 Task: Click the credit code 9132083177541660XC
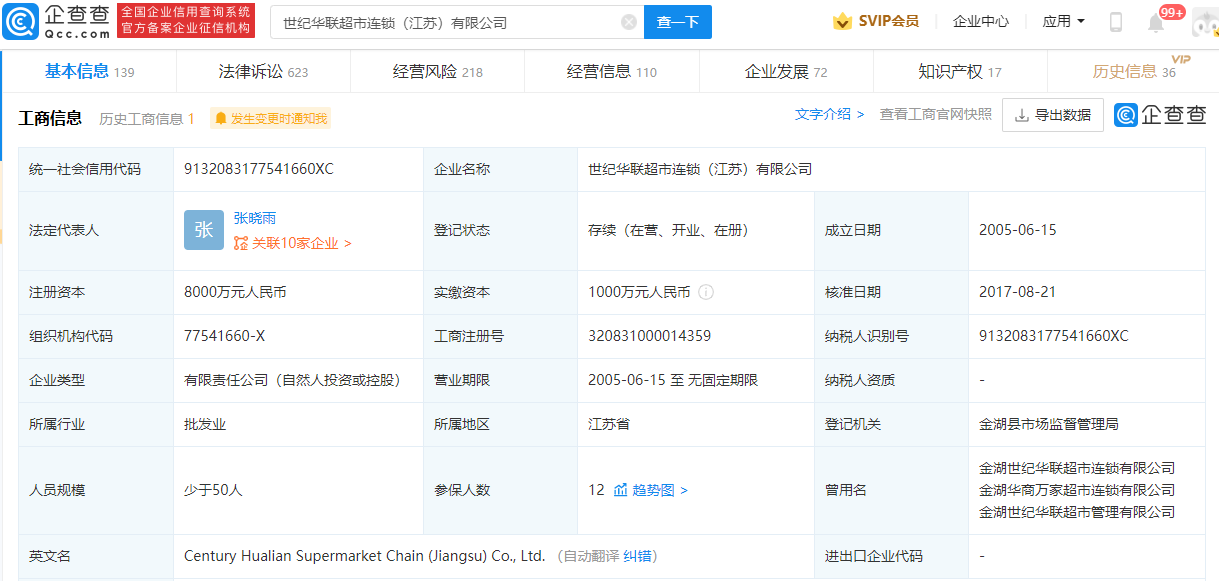click(x=259, y=169)
